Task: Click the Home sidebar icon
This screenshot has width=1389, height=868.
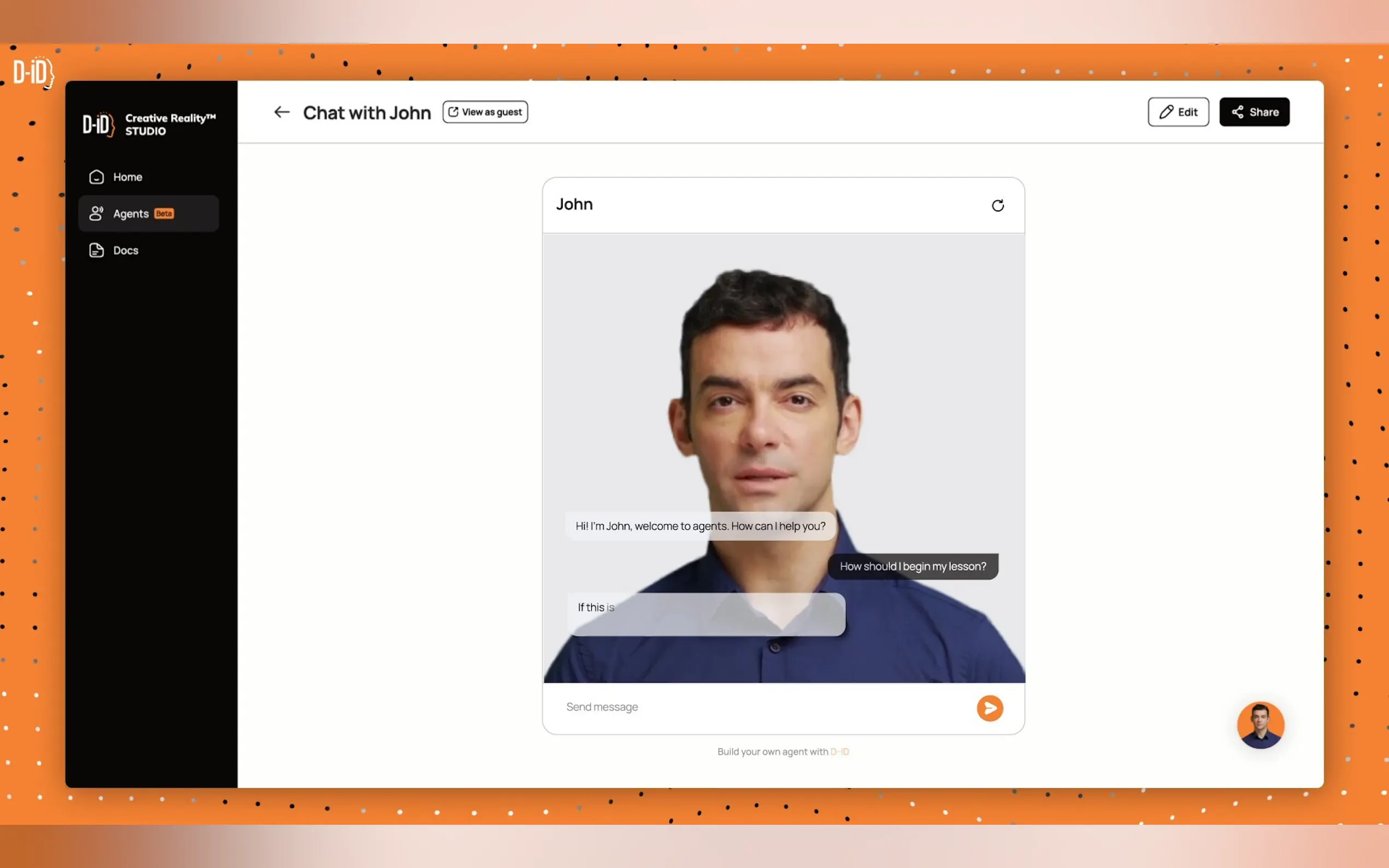Action: click(x=96, y=177)
